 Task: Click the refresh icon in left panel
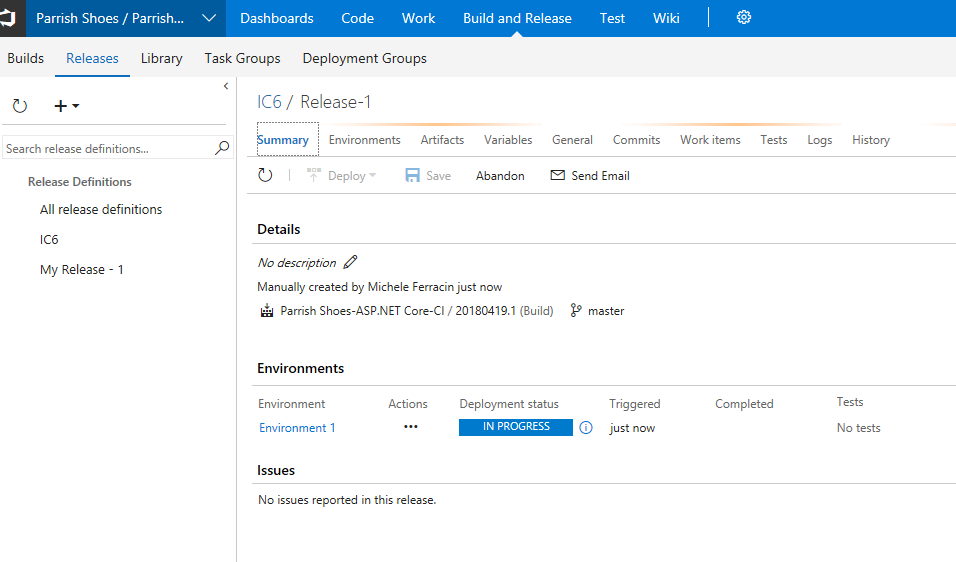pos(20,106)
